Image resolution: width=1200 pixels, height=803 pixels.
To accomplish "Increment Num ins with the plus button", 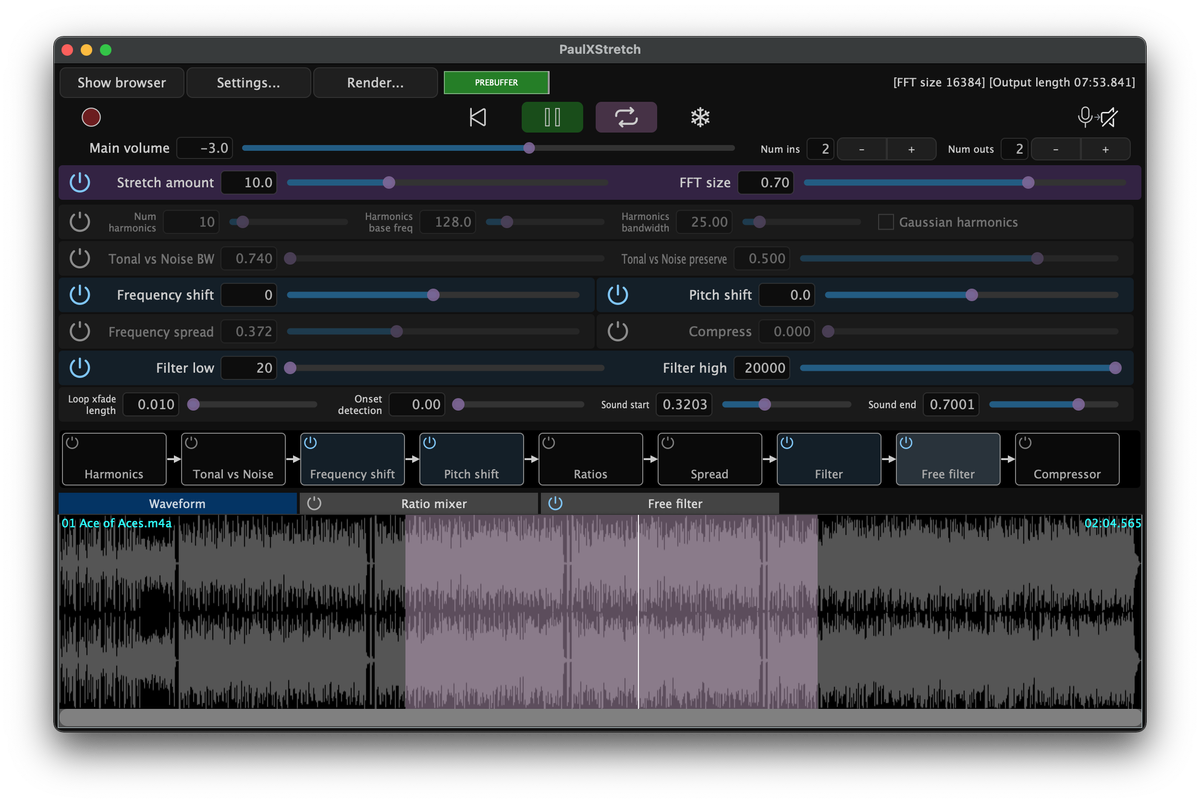I will coord(911,148).
